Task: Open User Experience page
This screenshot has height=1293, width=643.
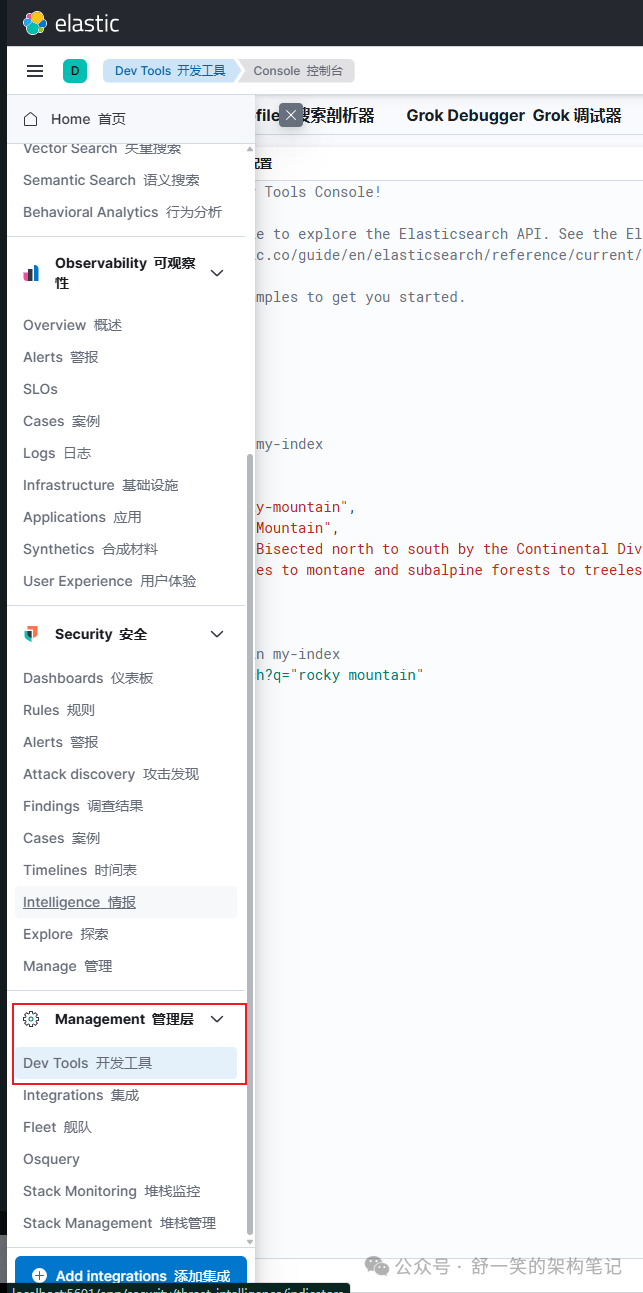Action: click(x=109, y=581)
